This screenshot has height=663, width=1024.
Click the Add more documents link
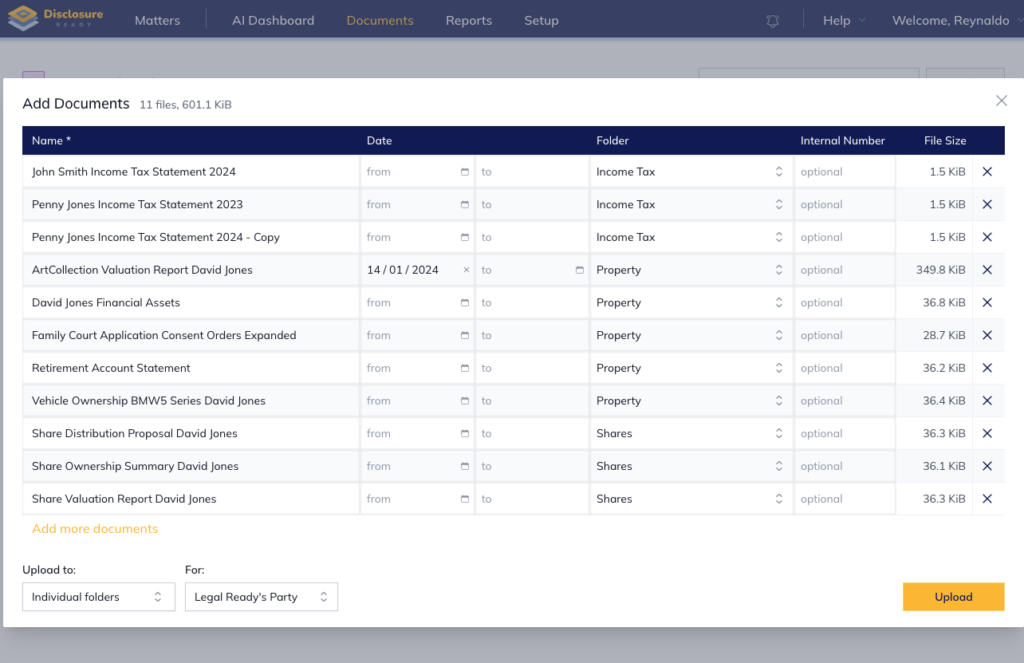(x=95, y=528)
